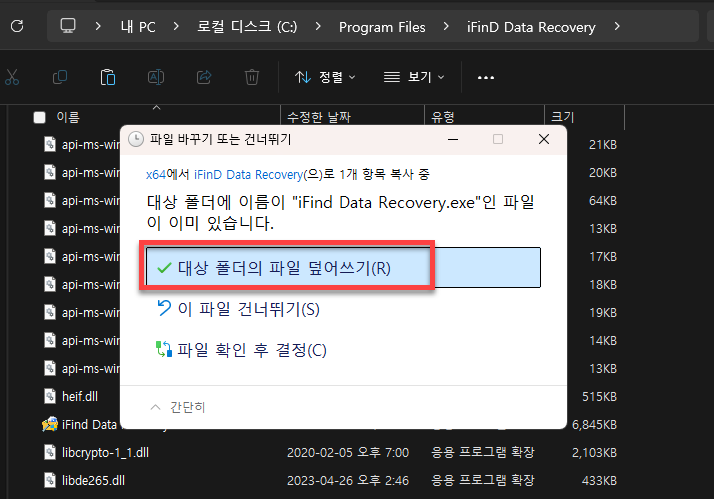This screenshot has height=499, width=714.
Task: Sort by 크기 column header
Action: [x=563, y=117]
